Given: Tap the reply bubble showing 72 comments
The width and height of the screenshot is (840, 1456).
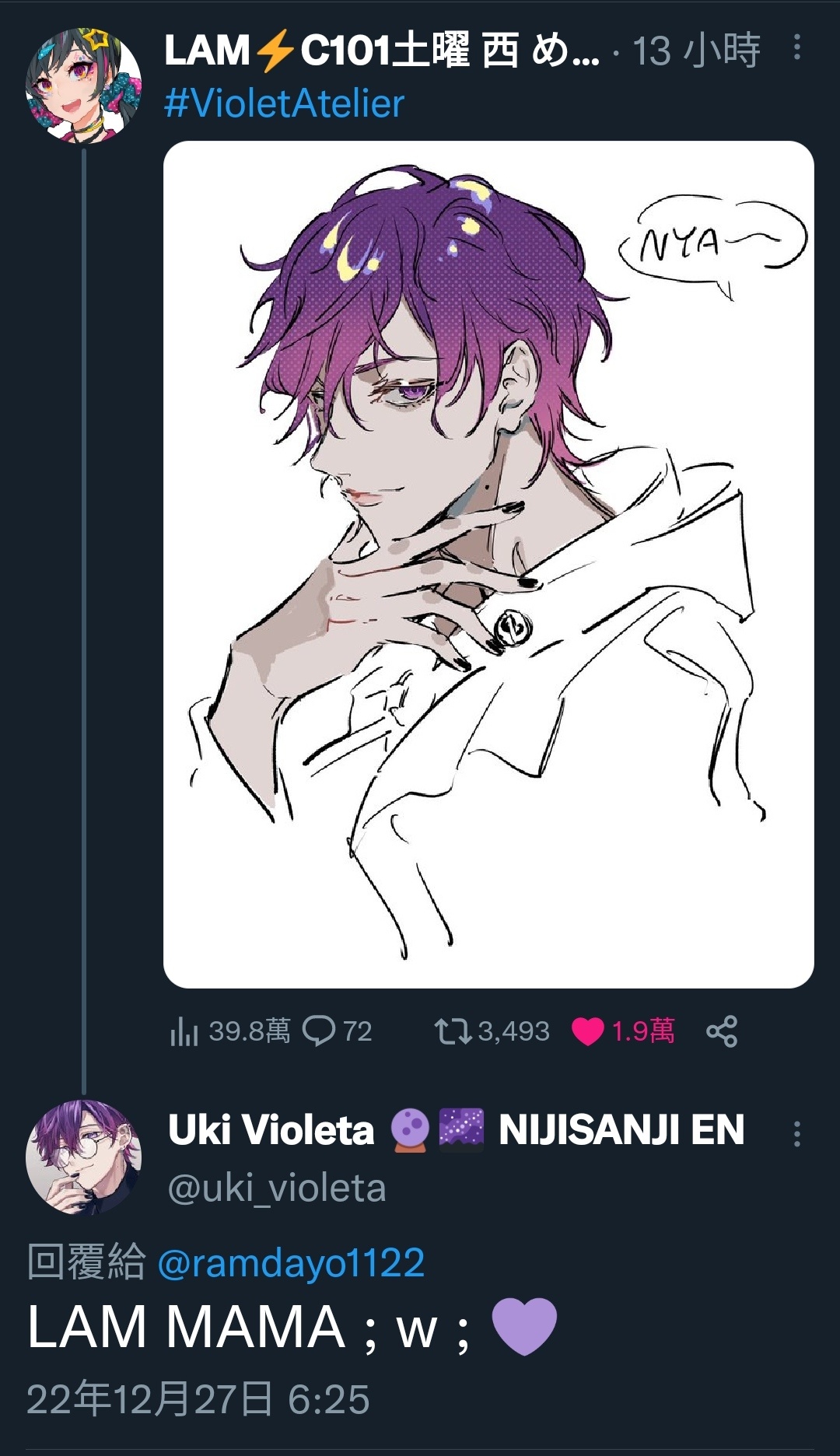Looking at the screenshot, I should 319,1031.
